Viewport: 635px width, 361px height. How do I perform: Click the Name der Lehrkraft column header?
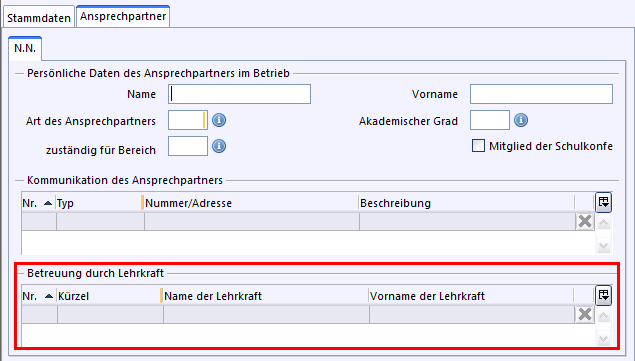(266, 296)
